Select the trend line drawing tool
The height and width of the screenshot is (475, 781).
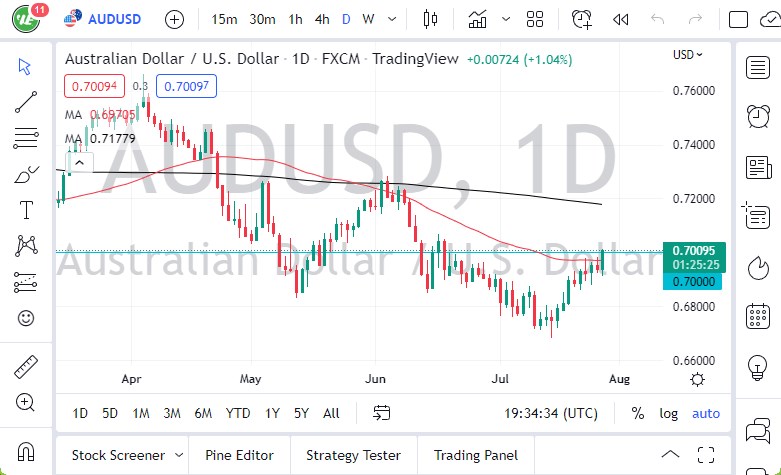tap(26, 101)
